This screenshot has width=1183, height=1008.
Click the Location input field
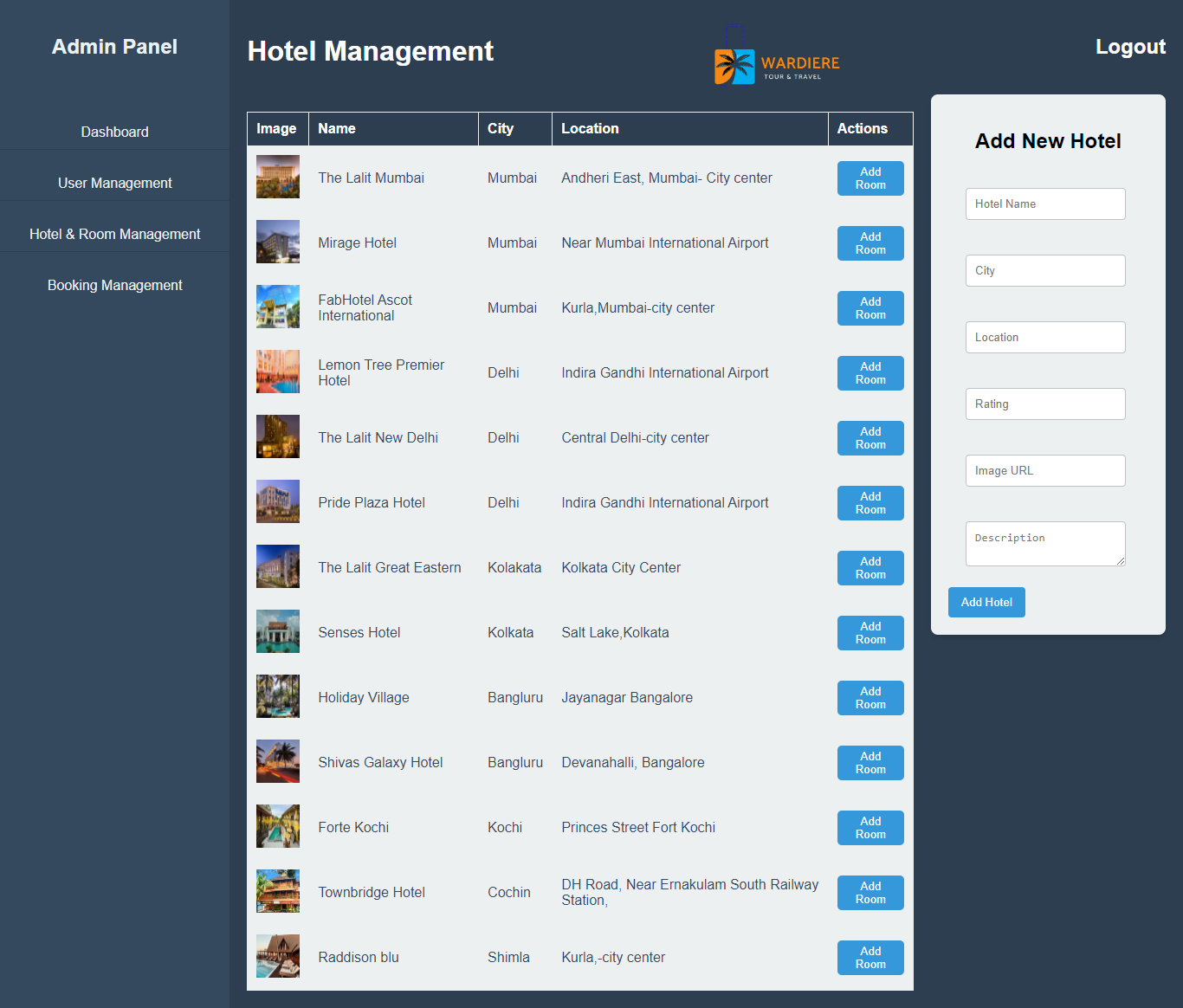pyautogui.click(x=1044, y=337)
